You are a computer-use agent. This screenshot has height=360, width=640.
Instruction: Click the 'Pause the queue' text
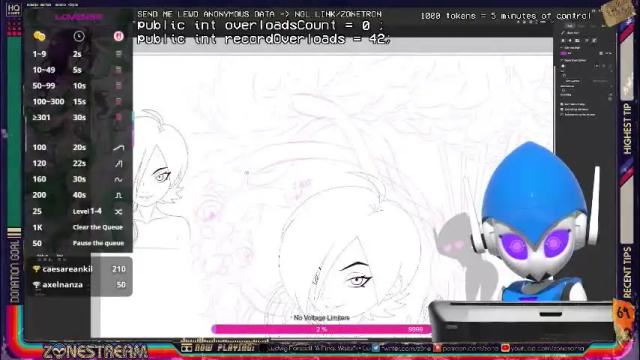(x=98, y=243)
